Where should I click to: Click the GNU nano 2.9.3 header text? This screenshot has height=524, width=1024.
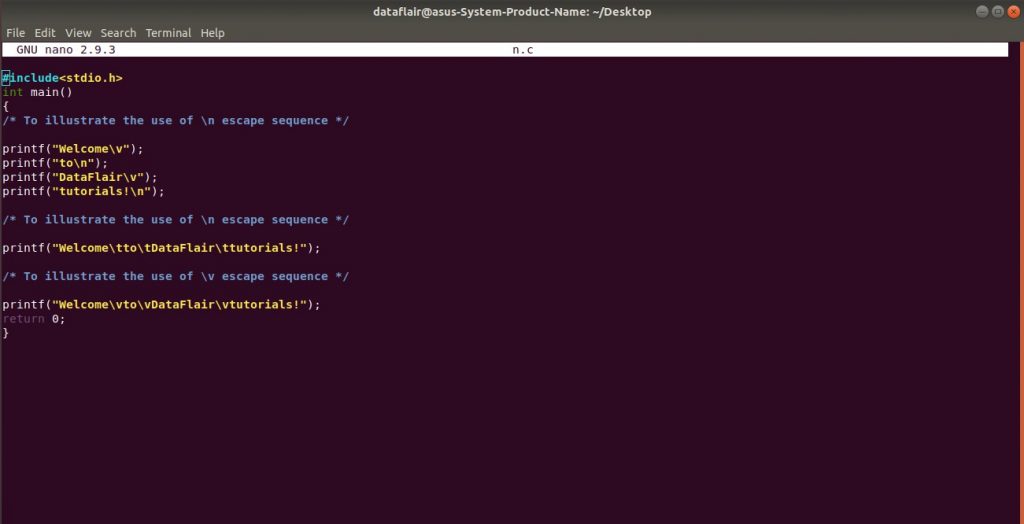pos(66,50)
